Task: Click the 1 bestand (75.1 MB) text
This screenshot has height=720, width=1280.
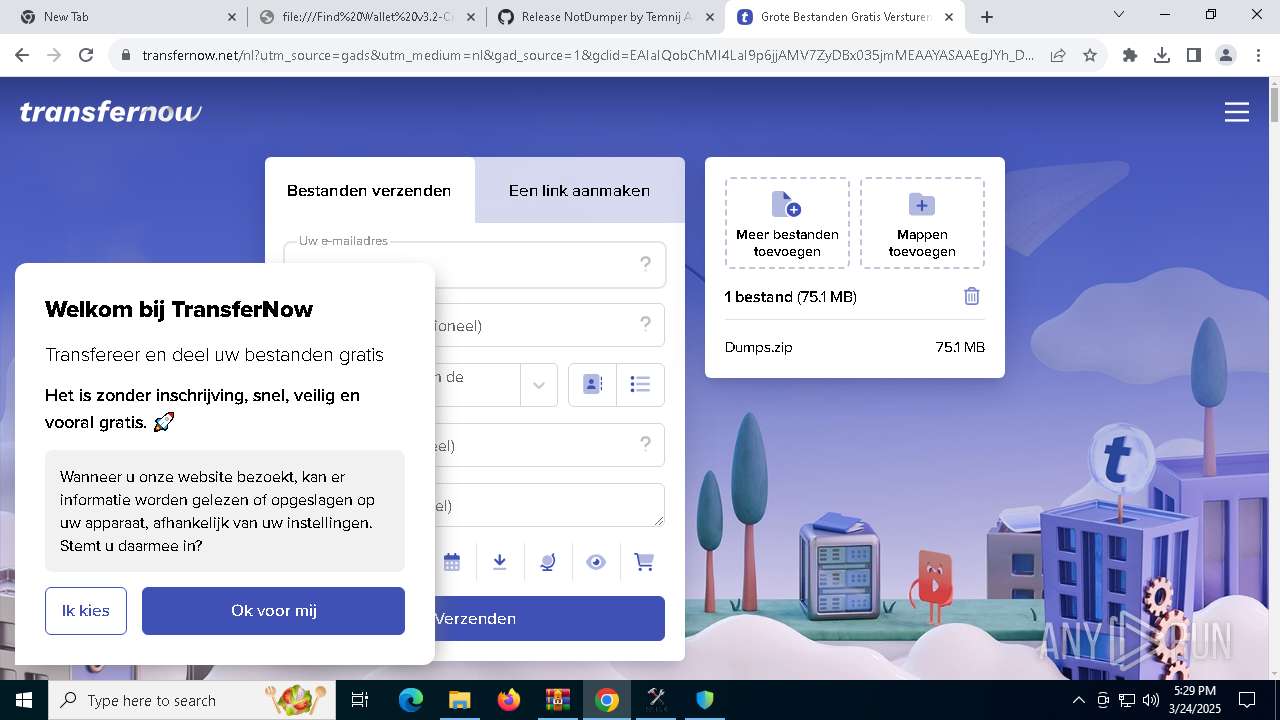Action: click(790, 297)
